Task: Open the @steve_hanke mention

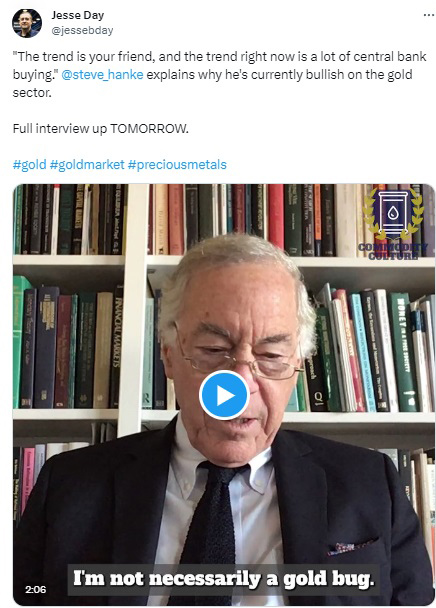Action: [102, 74]
